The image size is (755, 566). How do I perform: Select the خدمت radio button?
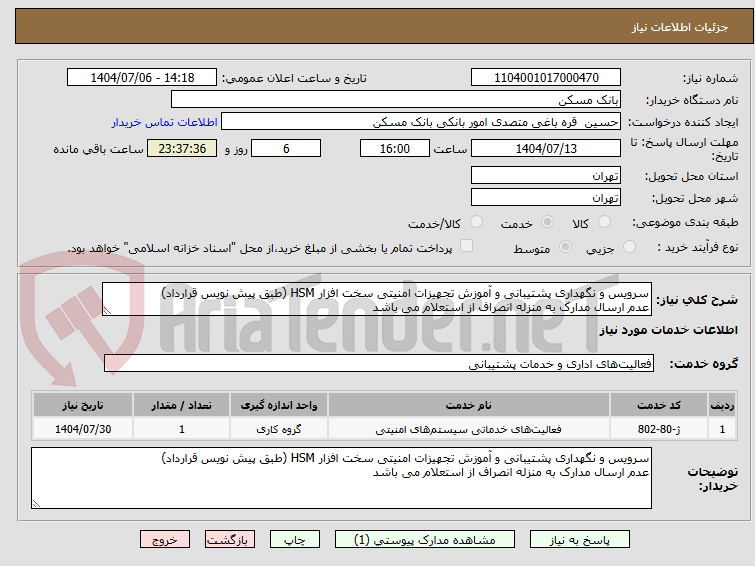(547, 222)
